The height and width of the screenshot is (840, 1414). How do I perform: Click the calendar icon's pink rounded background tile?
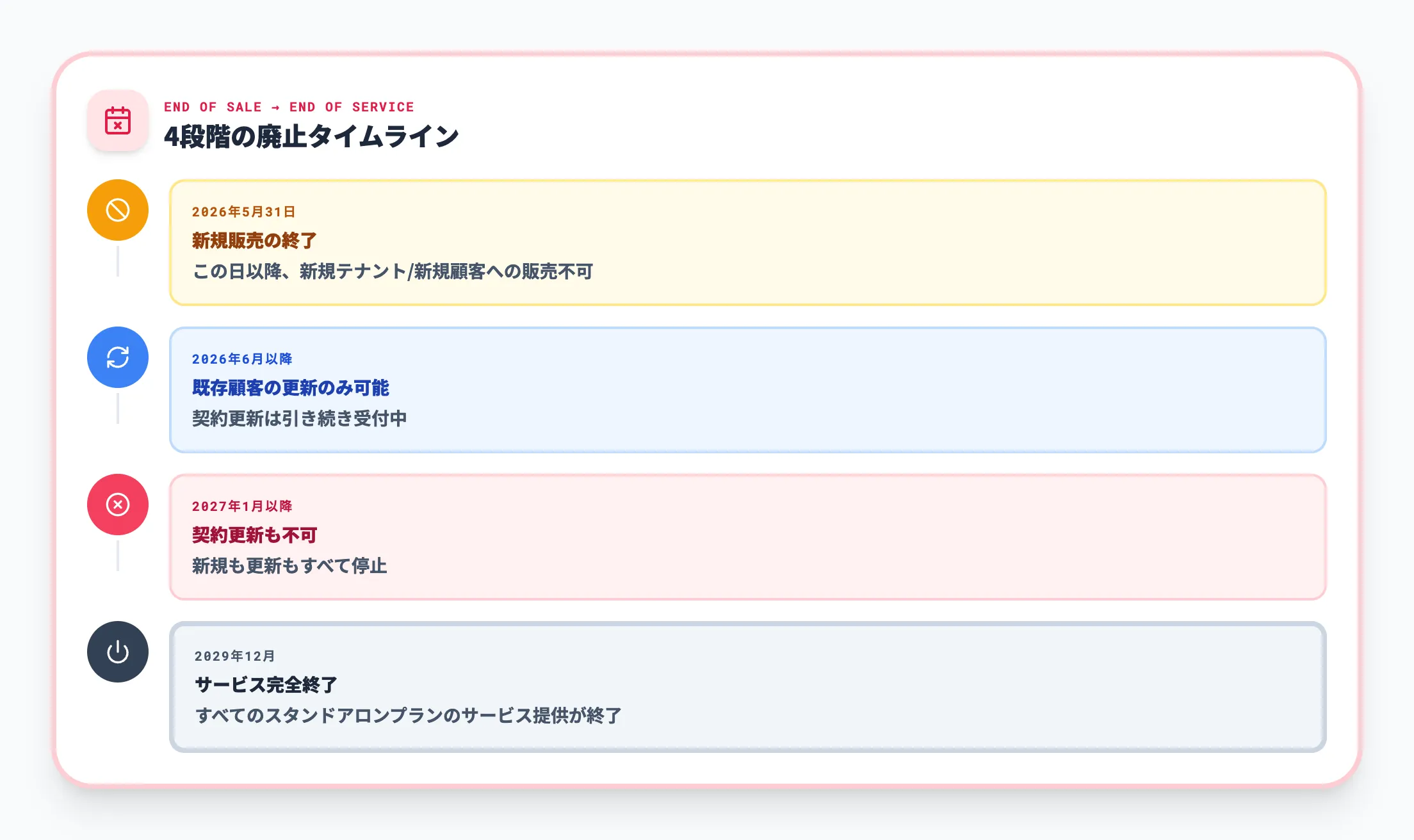118,122
